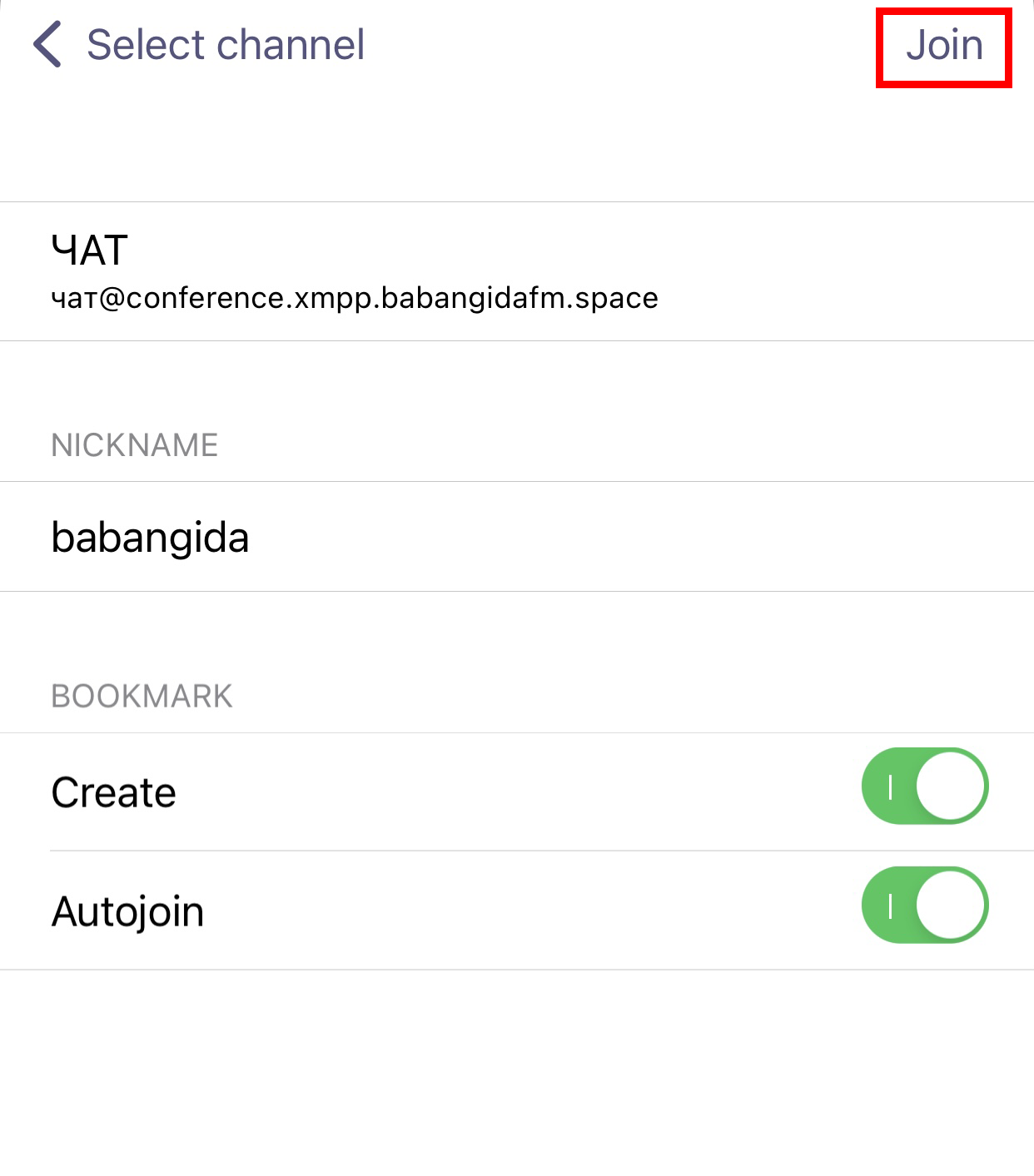Click the Autojoin label text

pyautogui.click(x=128, y=911)
